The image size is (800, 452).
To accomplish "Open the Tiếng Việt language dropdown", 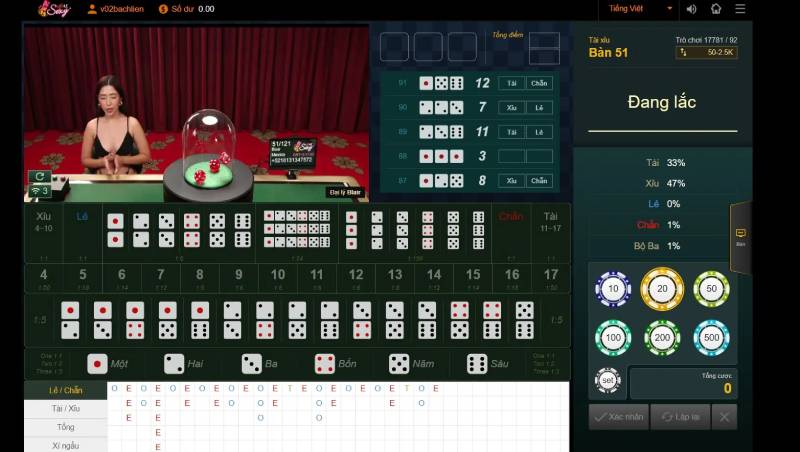I will pos(641,9).
